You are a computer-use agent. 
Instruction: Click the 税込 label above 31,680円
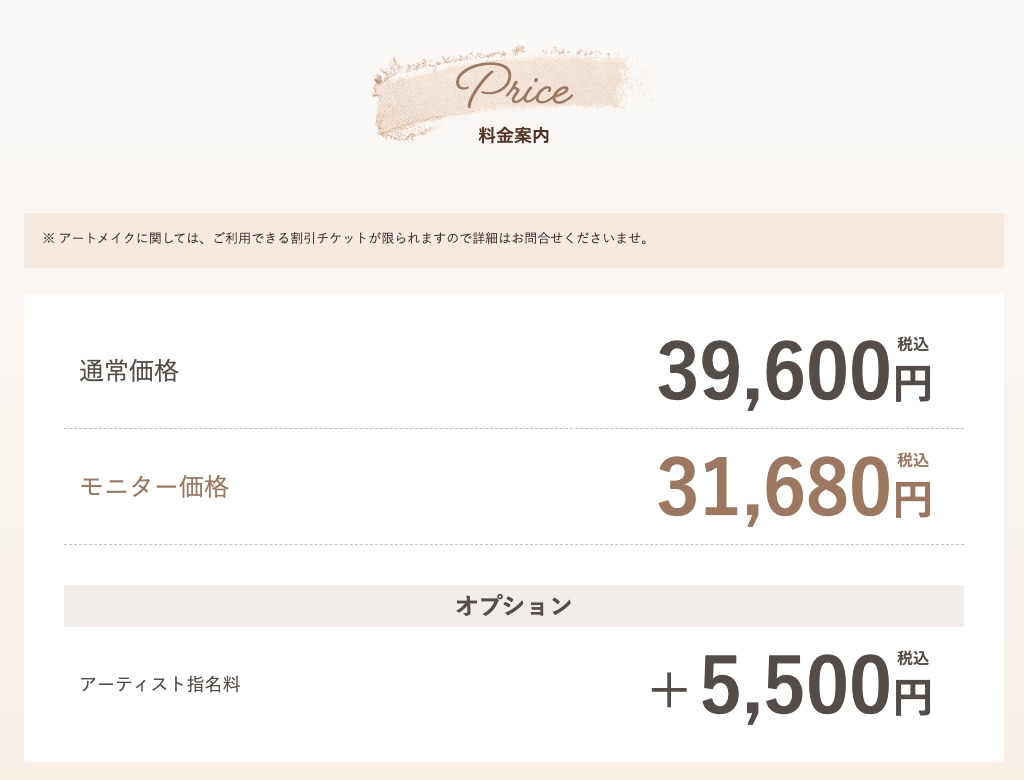(913, 461)
